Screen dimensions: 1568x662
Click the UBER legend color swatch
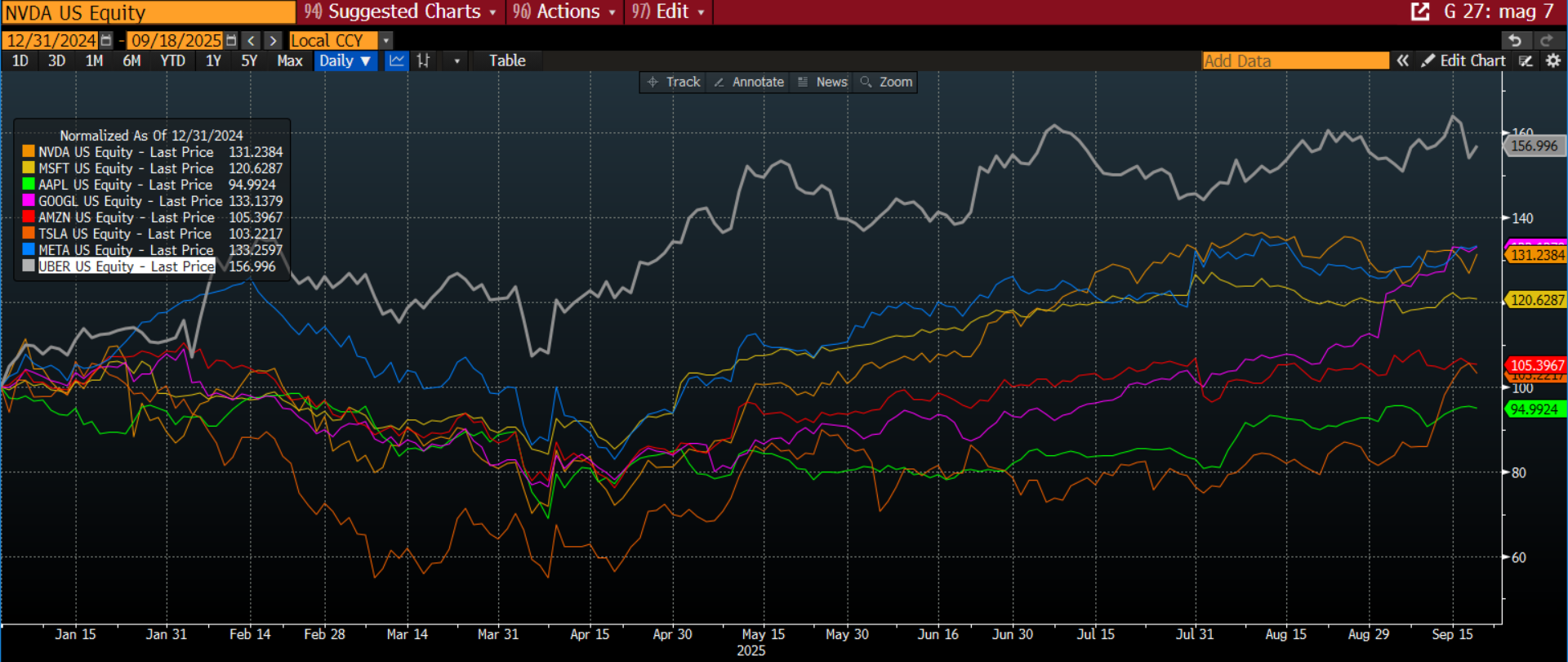pos(29,266)
